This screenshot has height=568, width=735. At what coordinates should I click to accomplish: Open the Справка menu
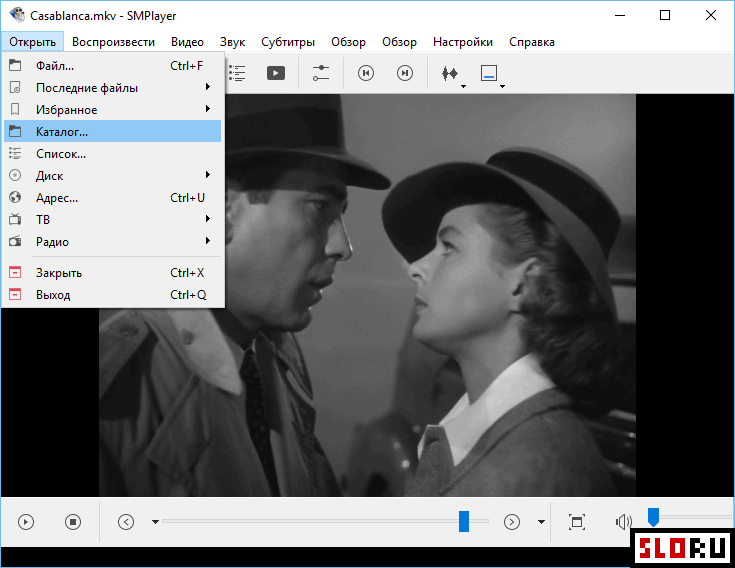click(x=532, y=42)
